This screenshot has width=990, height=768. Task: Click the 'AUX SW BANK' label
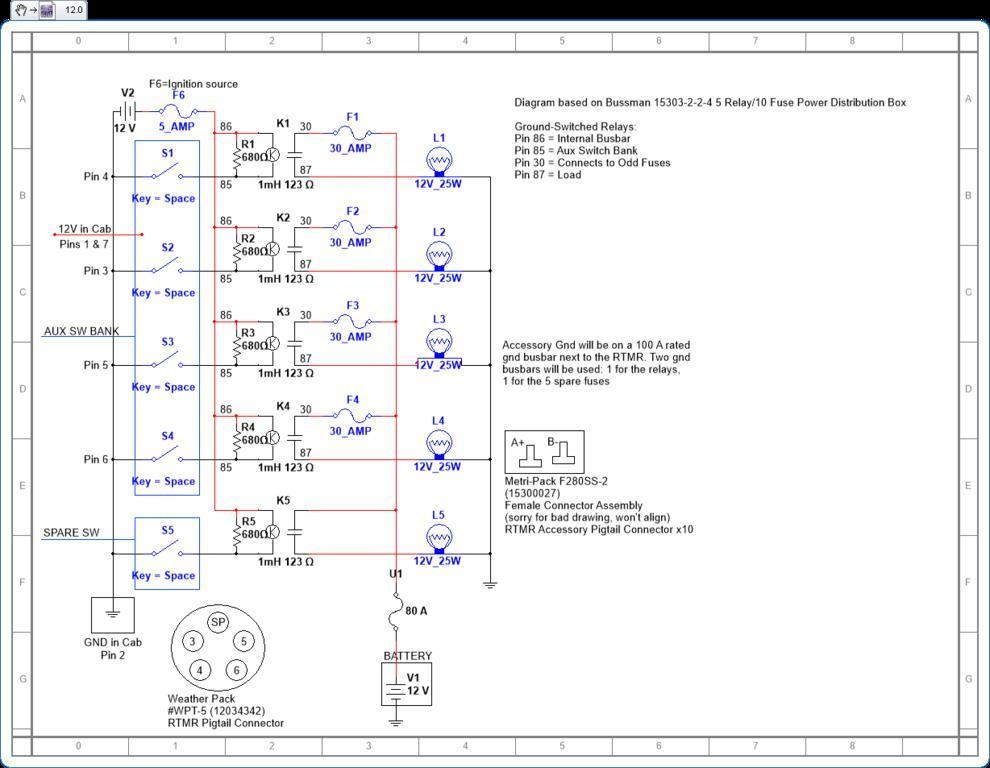[81, 331]
